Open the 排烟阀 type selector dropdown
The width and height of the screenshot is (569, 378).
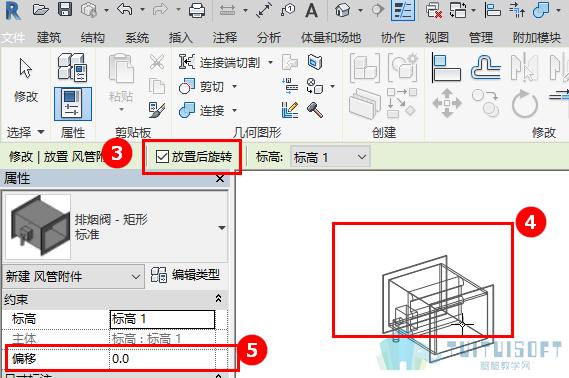(x=222, y=228)
